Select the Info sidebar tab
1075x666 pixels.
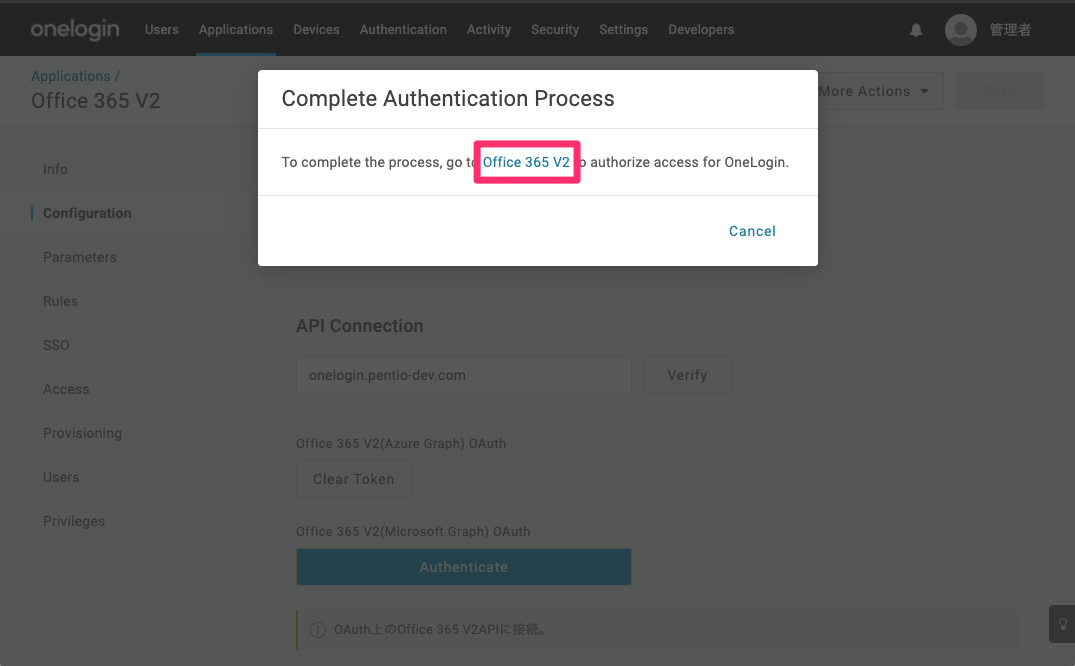(56, 169)
